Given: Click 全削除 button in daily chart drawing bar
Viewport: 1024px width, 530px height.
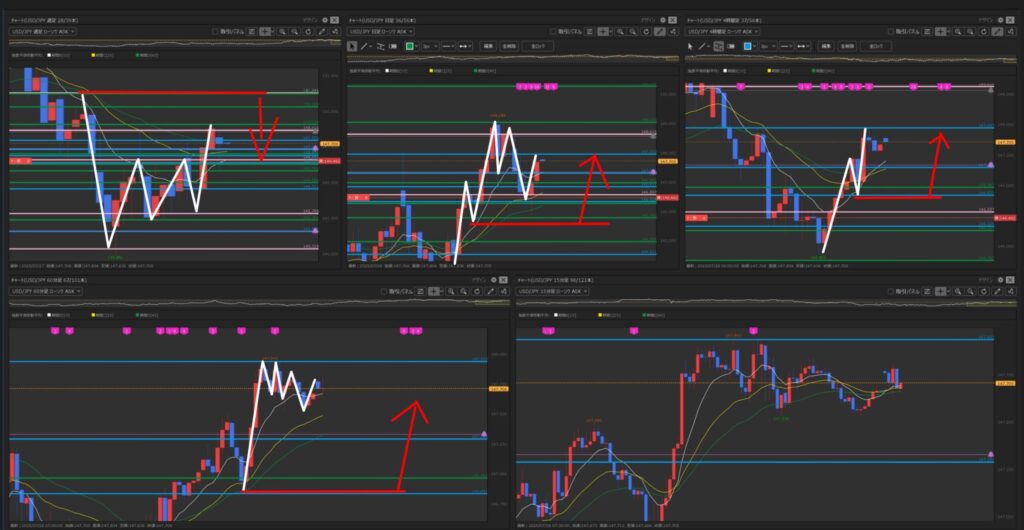Looking at the screenshot, I should (x=509, y=46).
